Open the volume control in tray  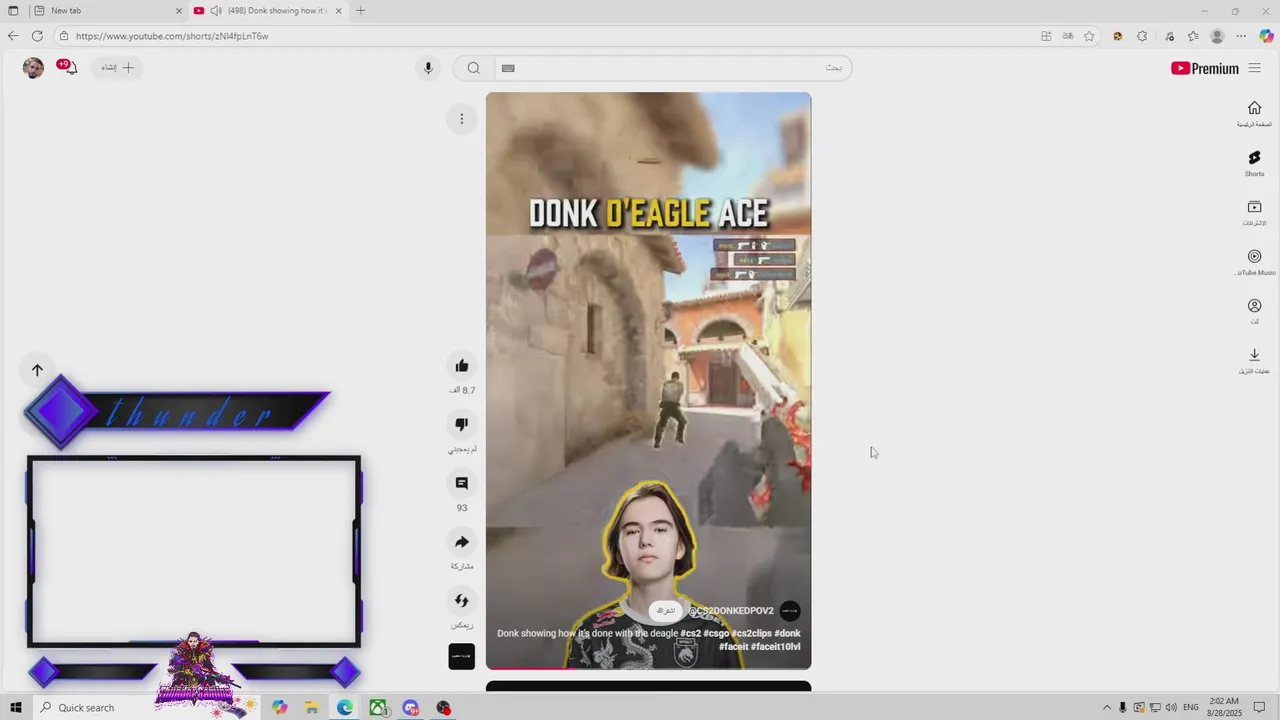(x=1171, y=707)
